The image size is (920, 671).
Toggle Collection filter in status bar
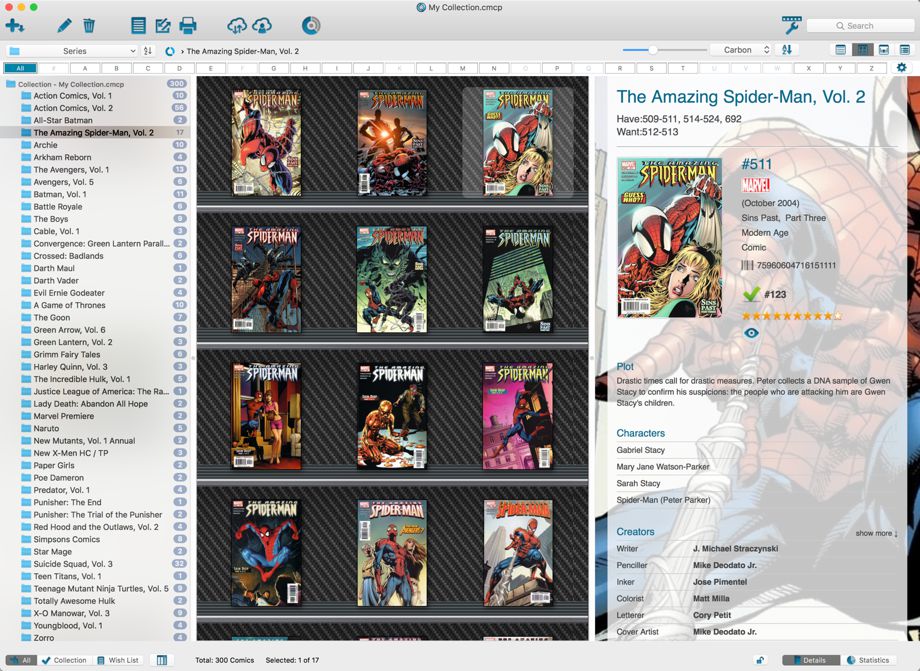[65, 660]
